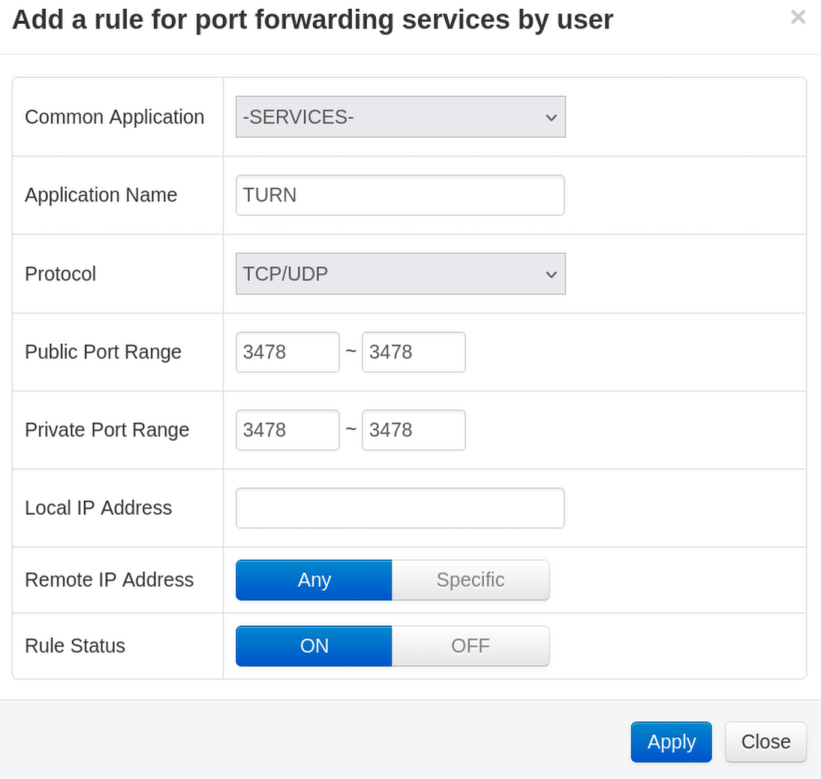
Task: Click the Public Port Range end field
Action: [413, 352]
